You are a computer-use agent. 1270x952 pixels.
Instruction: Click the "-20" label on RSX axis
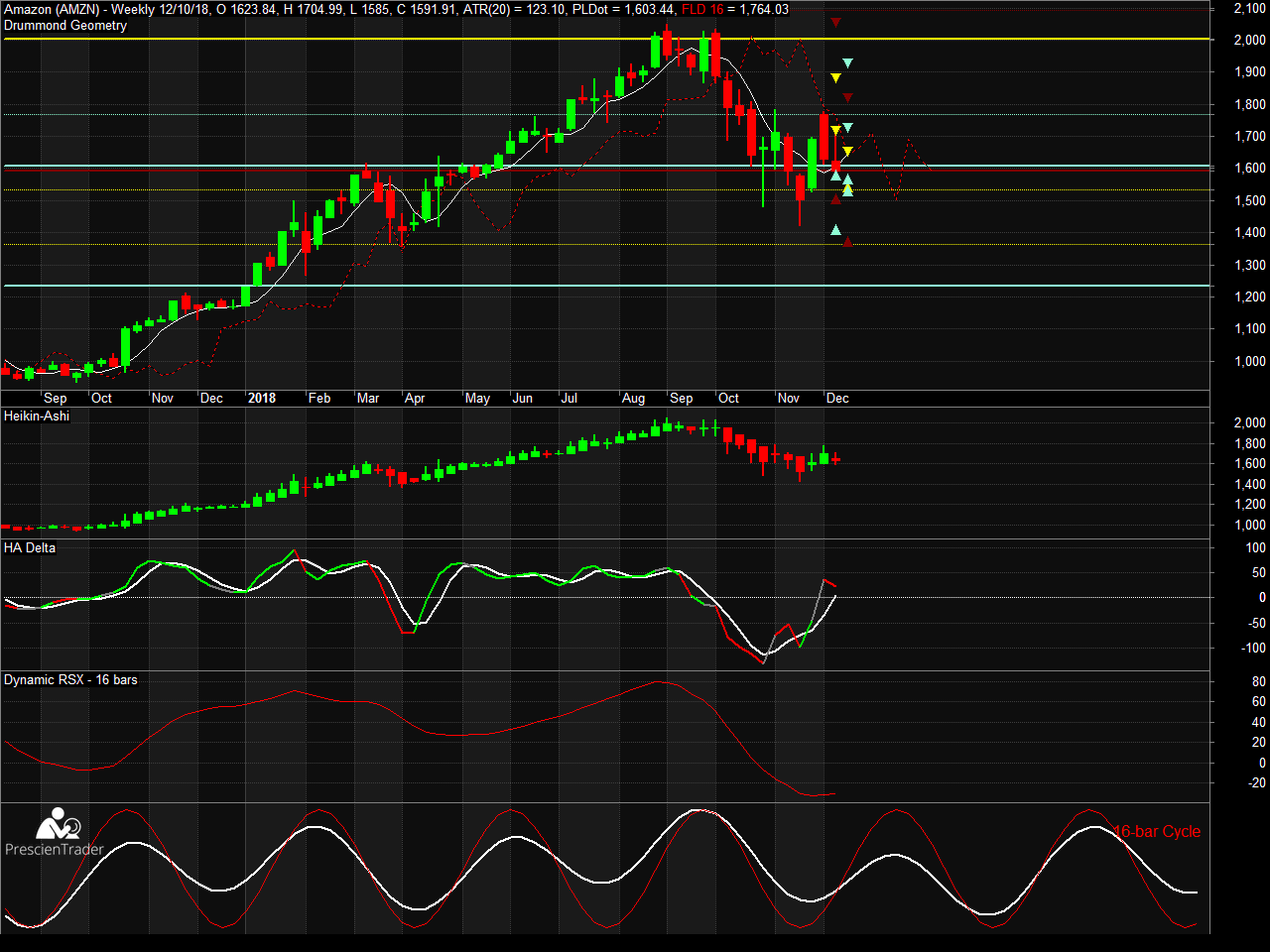[x=1257, y=783]
